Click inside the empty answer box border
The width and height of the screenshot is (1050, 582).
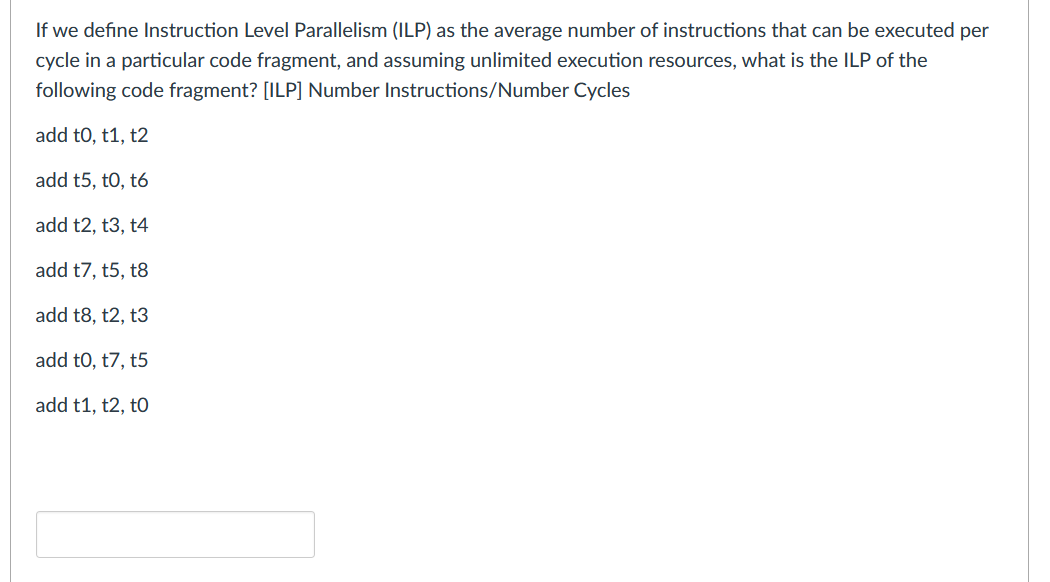(175, 534)
